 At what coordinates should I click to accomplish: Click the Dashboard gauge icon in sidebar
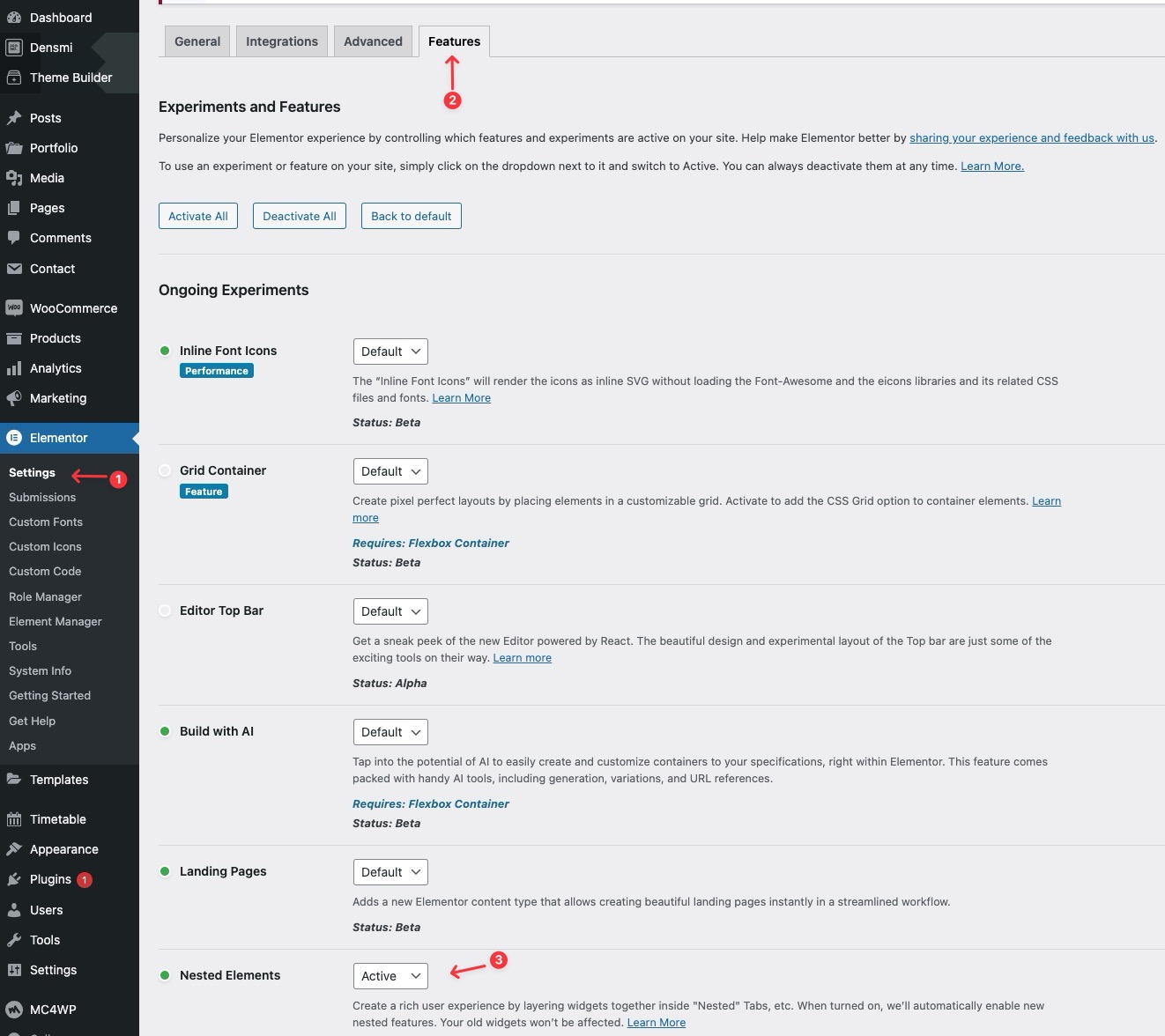coord(14,18)
